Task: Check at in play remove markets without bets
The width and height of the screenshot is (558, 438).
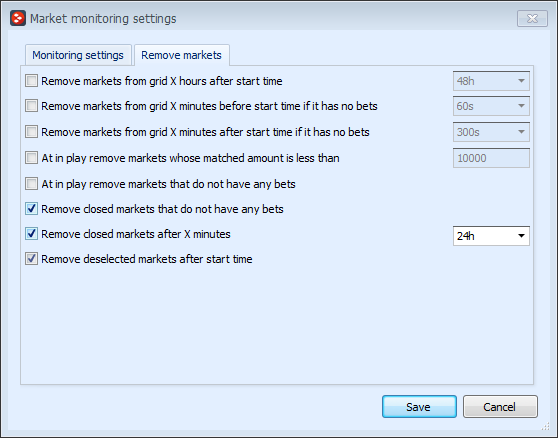Action: pyautogui.click(x=31, y=184)
